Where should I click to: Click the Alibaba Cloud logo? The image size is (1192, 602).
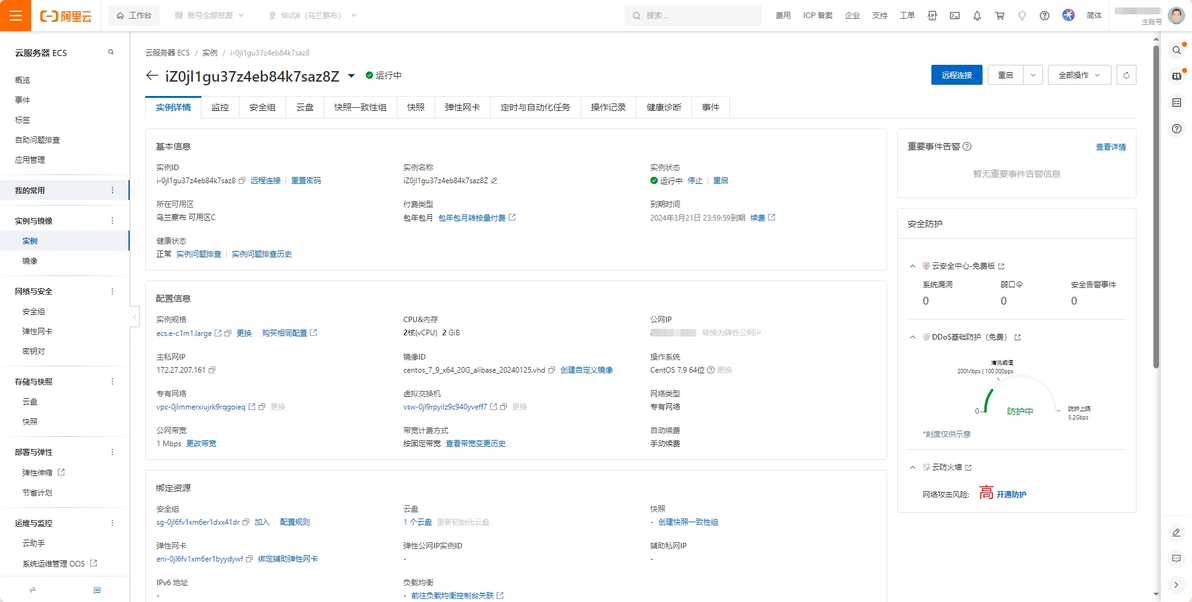click(x=65, y=15)
